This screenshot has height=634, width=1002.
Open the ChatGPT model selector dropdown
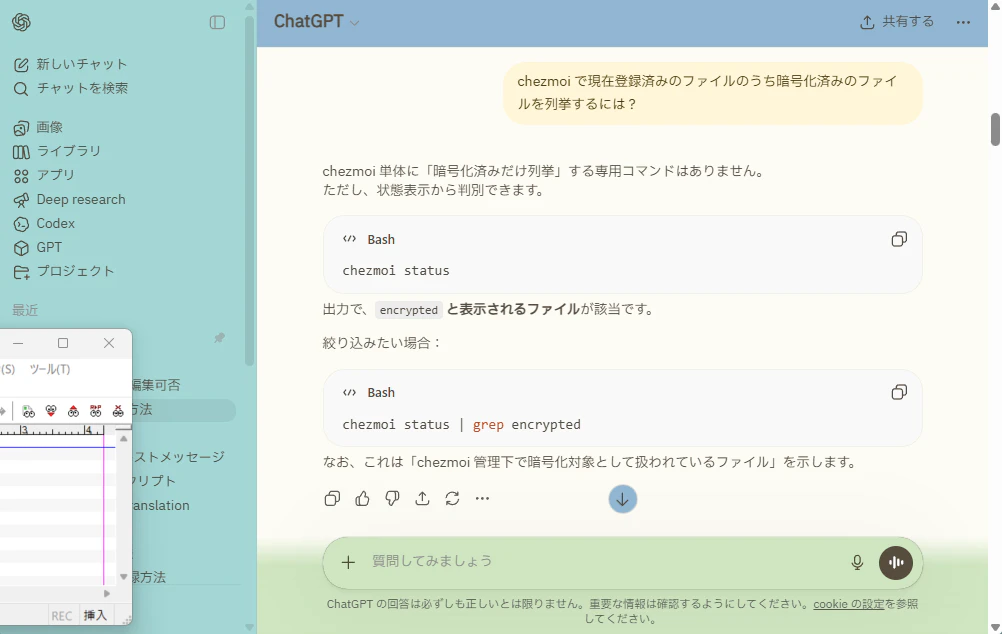pos(316,22)
